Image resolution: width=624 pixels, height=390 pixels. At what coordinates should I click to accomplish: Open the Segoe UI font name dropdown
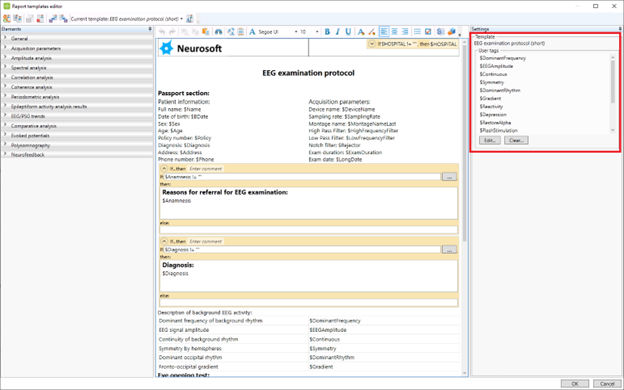point(296,32)
